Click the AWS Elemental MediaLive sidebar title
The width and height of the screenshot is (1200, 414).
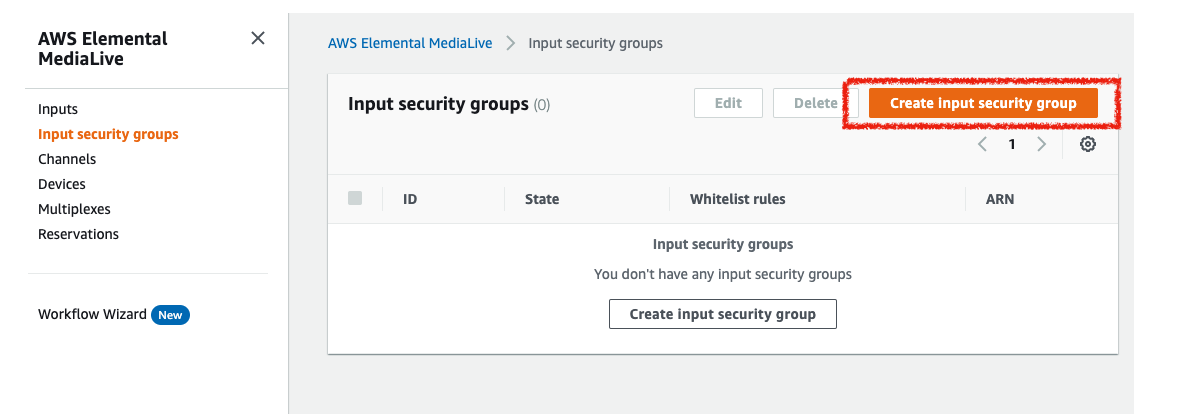click(103, 49)
